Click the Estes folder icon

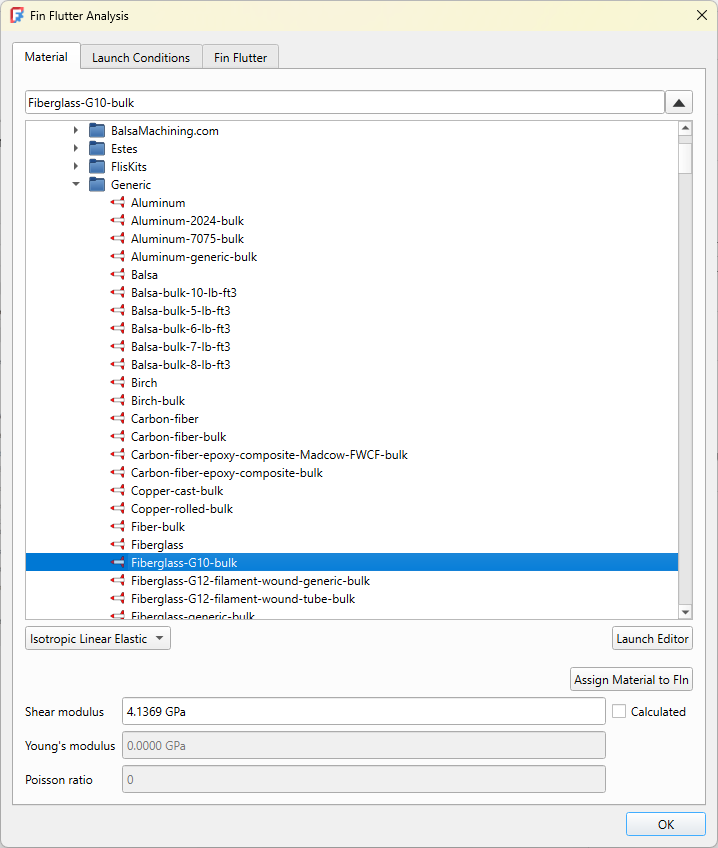point(97,148)
